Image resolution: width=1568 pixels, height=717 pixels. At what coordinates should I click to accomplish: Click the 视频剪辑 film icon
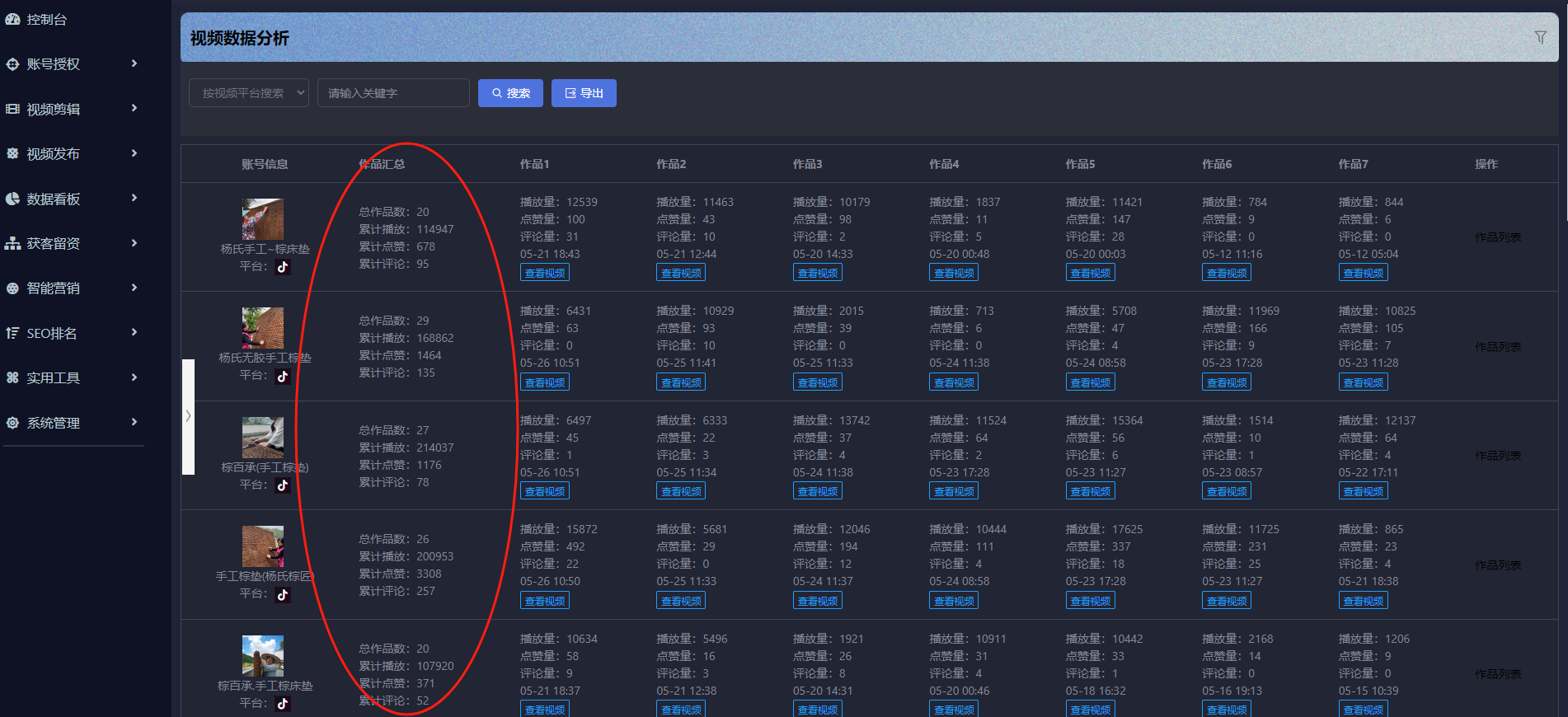[12, 109]
